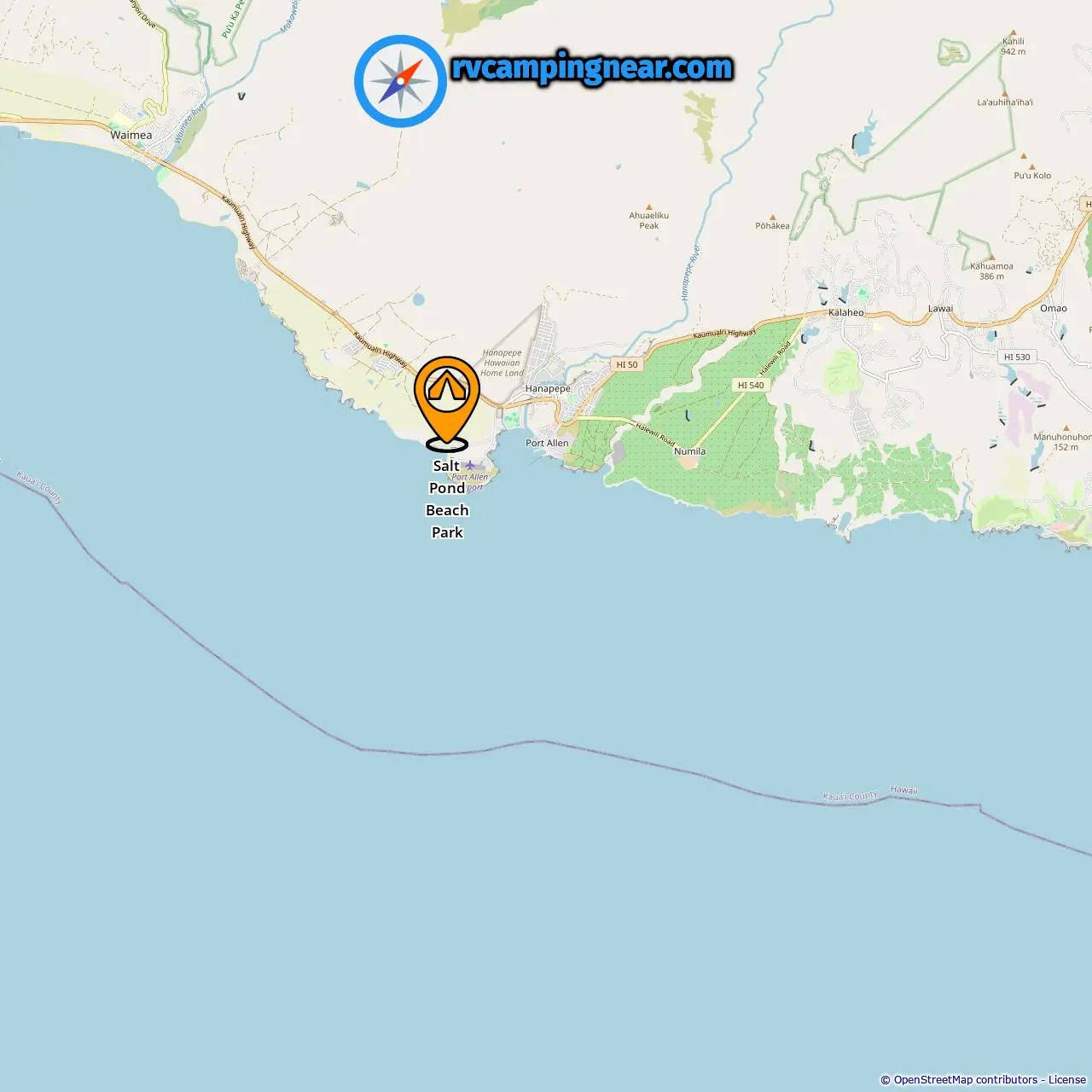Screen dimensions: 1092x1092
Task: Click the Pōhākea peak triangle marker
Action: 773,218
